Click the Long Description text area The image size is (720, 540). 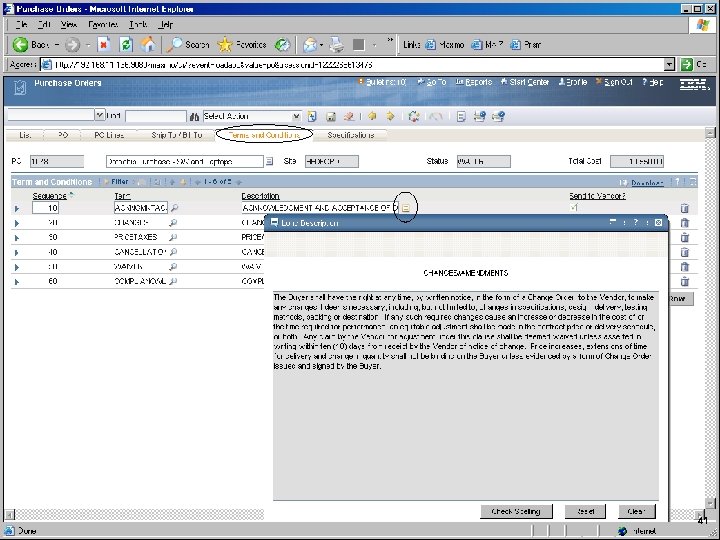tap(466, 395)
